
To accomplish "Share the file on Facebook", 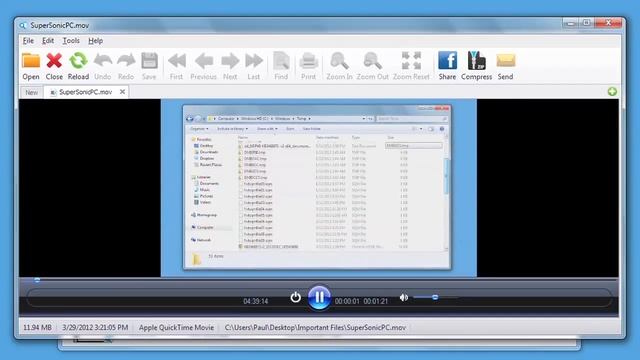I will click(x=447, y=66).
